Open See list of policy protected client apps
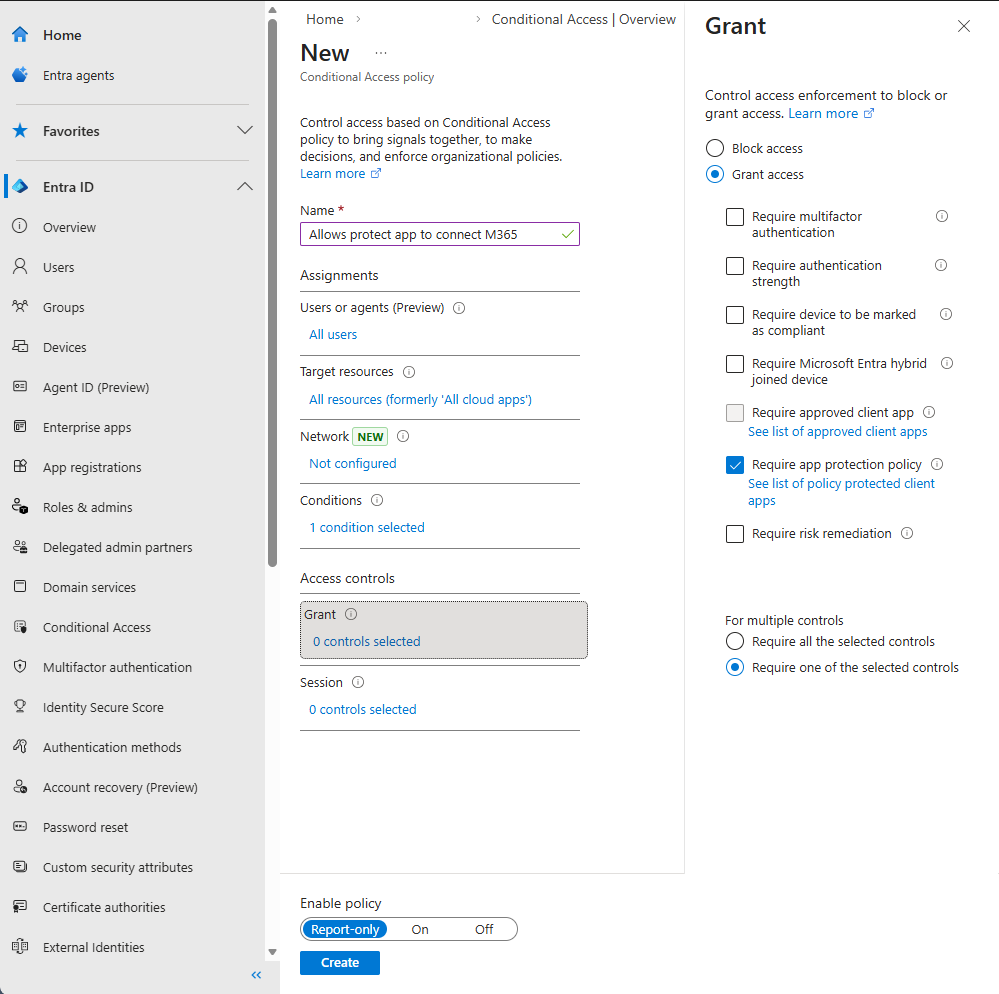The height and width of the screenshot is (994, 999). point(841,492)
